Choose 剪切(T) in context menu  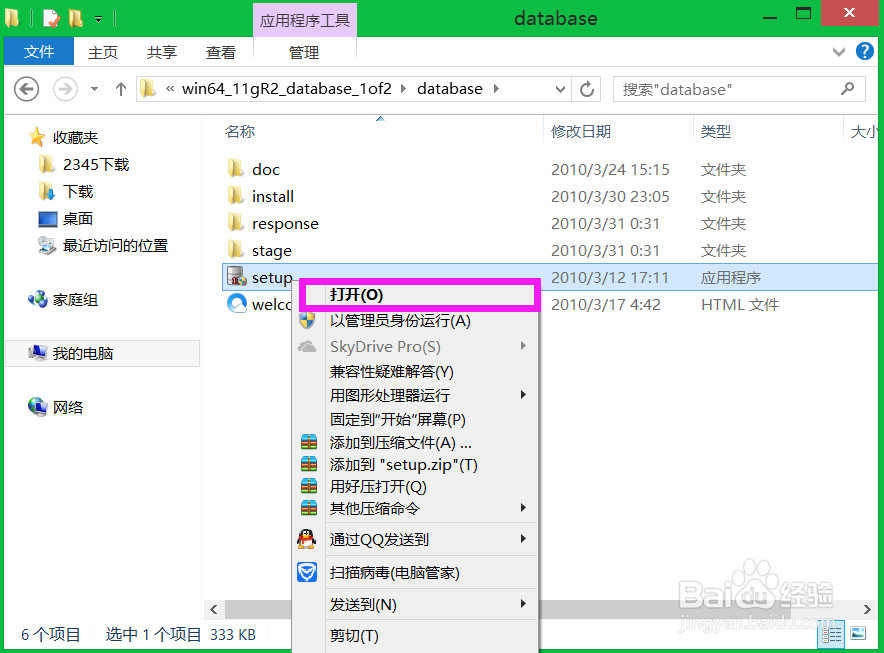pyautogui.click(x=415, y=636)
